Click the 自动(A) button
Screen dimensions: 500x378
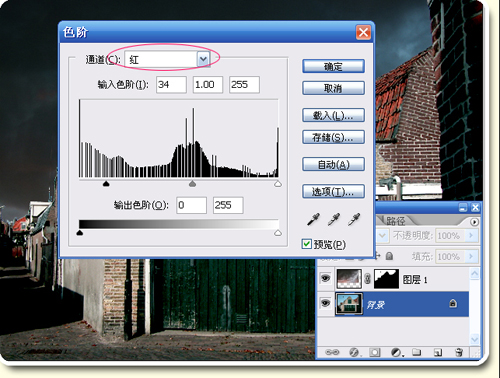click(333, 164)
